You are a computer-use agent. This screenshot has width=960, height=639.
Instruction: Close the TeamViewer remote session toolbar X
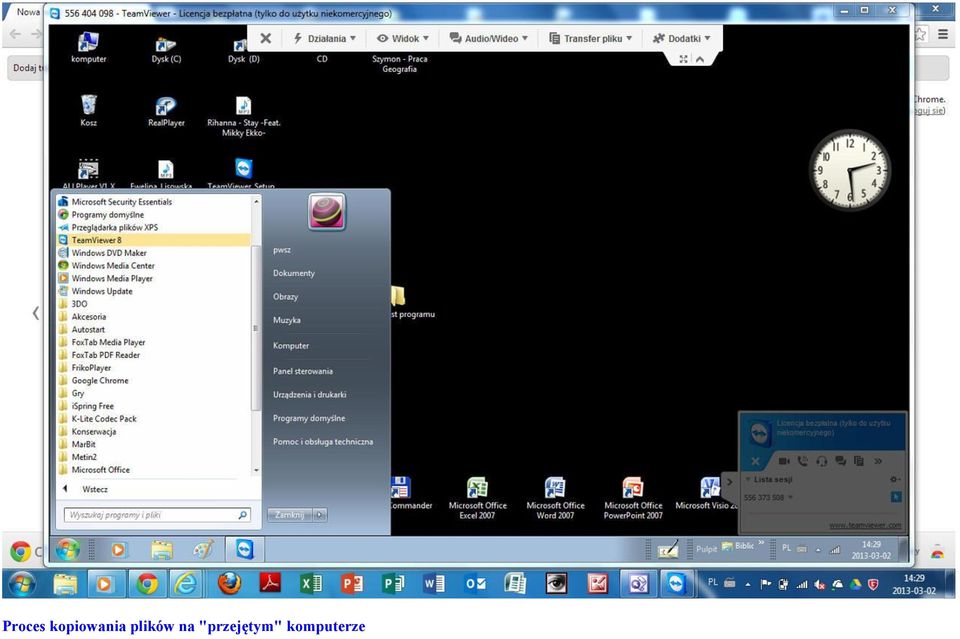point(266,39)
